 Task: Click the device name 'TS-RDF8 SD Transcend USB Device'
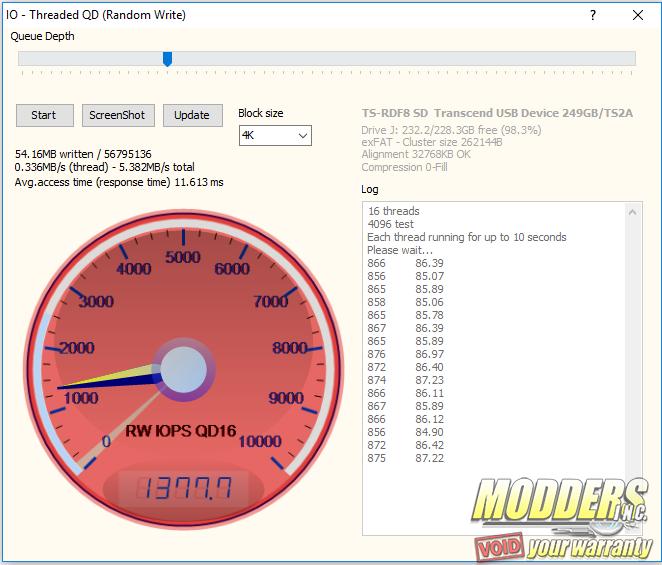(497, 113)
